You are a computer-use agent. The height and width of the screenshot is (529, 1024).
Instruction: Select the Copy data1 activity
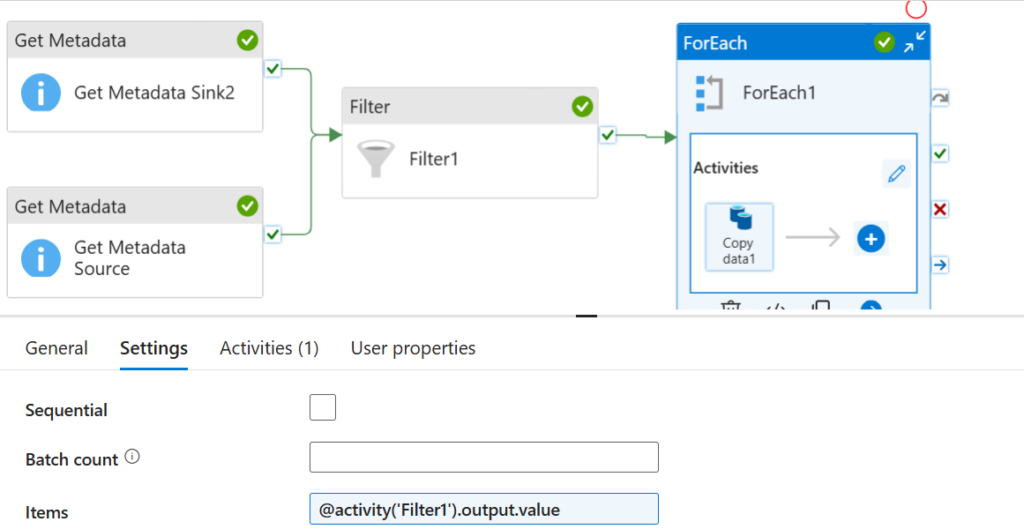point(739,235)
